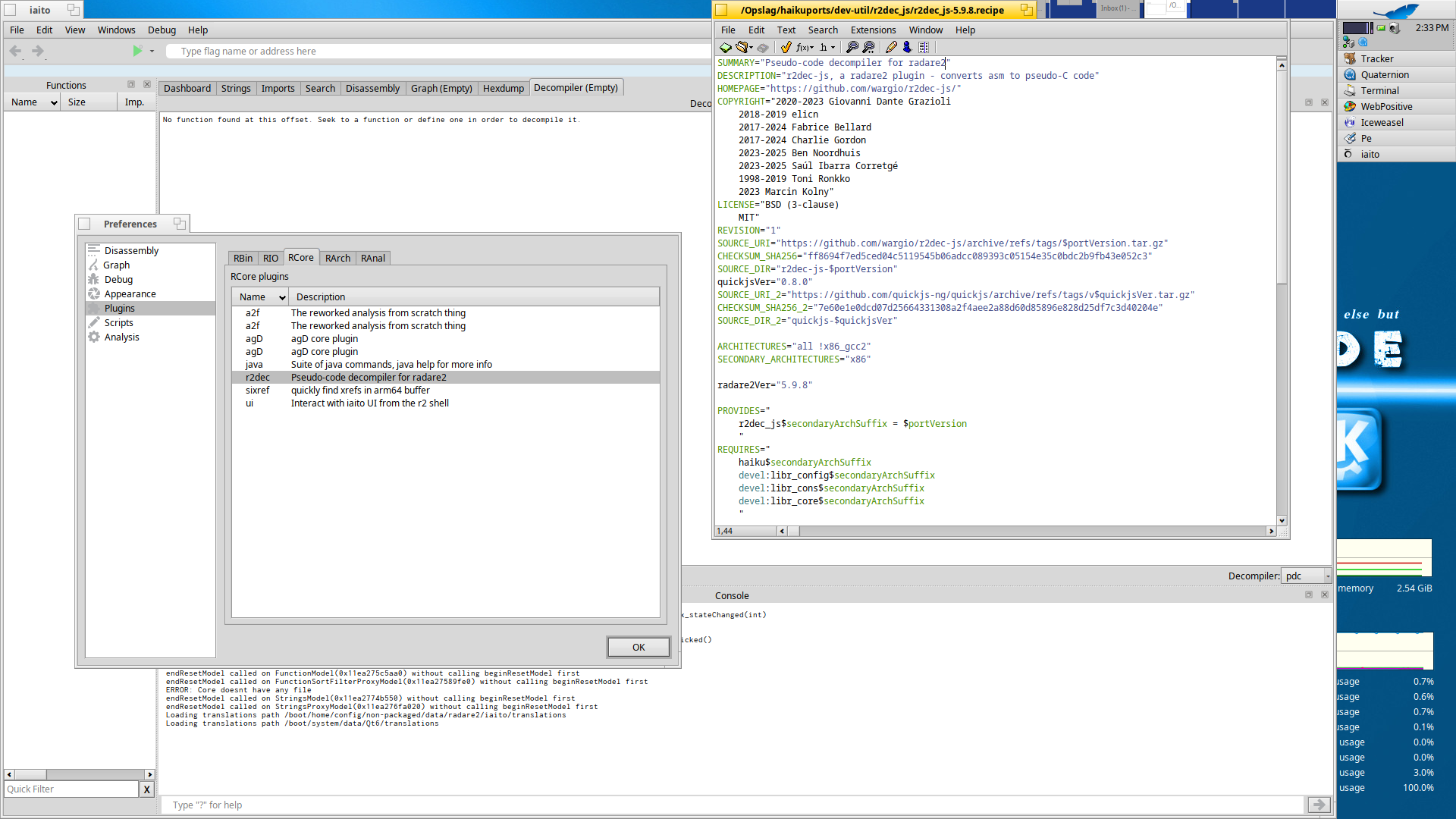Open the dropdown arrow next to run button

pos(152,51)
